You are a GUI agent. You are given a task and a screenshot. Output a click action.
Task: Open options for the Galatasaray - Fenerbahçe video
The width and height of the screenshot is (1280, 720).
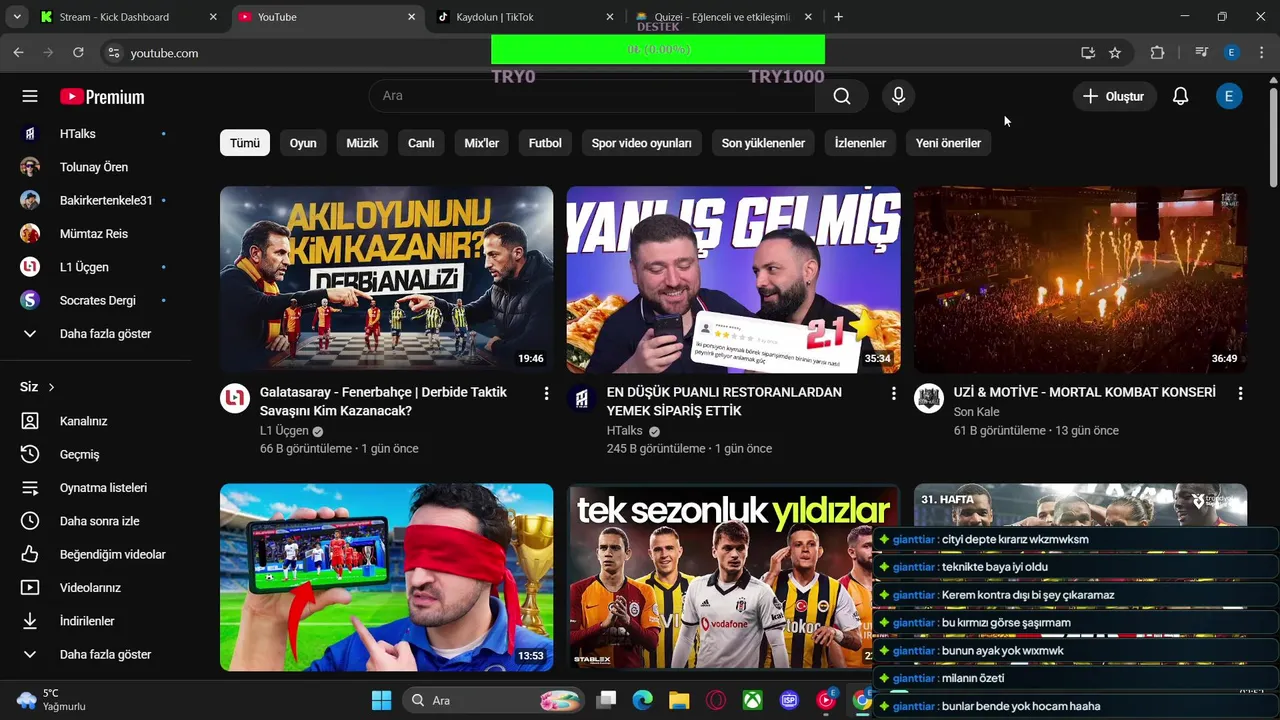[546, 394]
